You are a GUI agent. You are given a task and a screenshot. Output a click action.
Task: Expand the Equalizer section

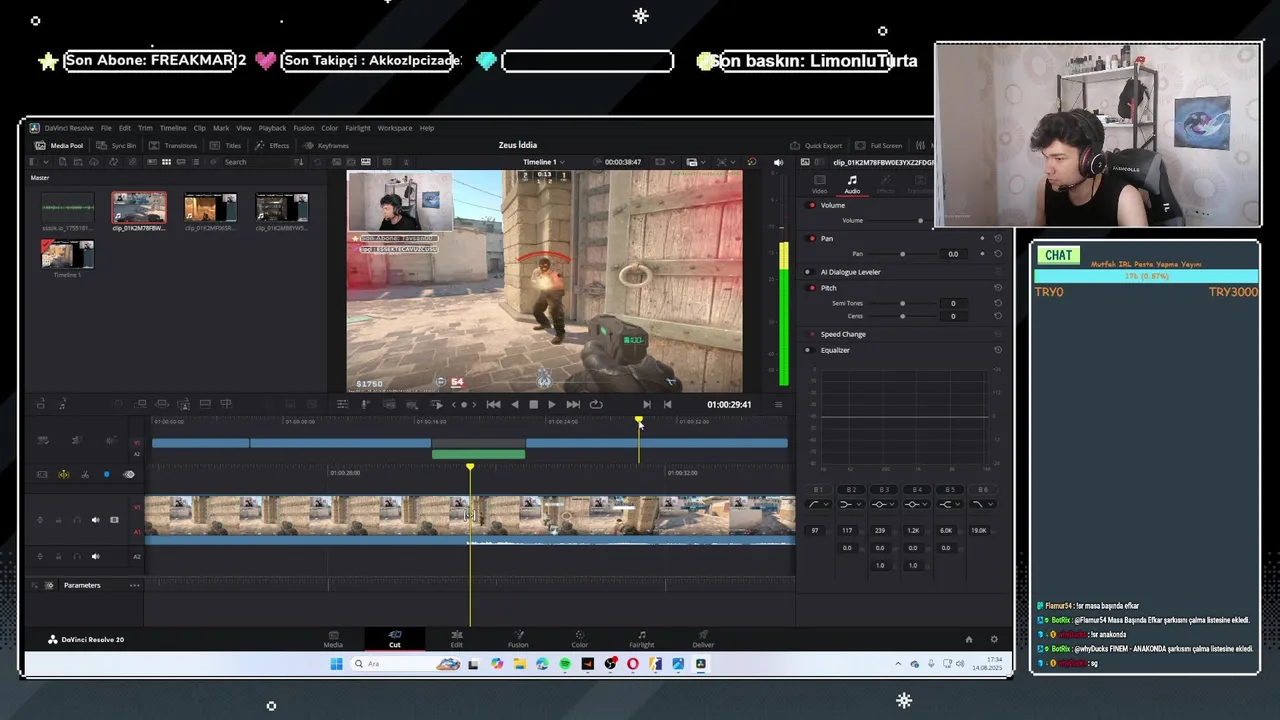[835, 350]
